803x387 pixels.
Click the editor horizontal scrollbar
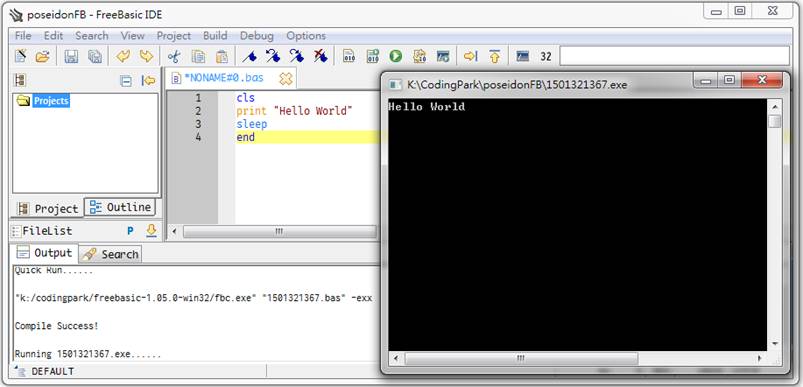pos(279,231)
